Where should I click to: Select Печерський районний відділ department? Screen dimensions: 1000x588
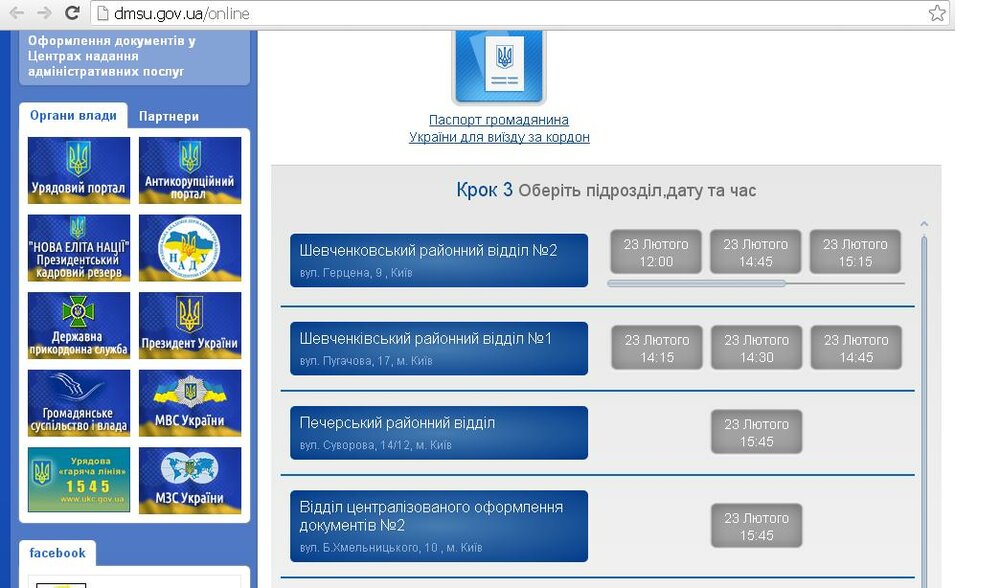pos(439,433)
